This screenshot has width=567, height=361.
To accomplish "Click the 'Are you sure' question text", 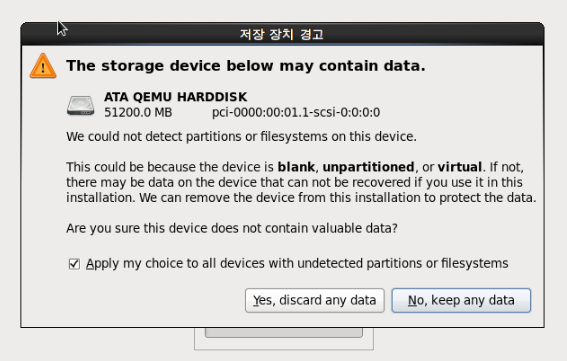I will [x=232, y=228].
